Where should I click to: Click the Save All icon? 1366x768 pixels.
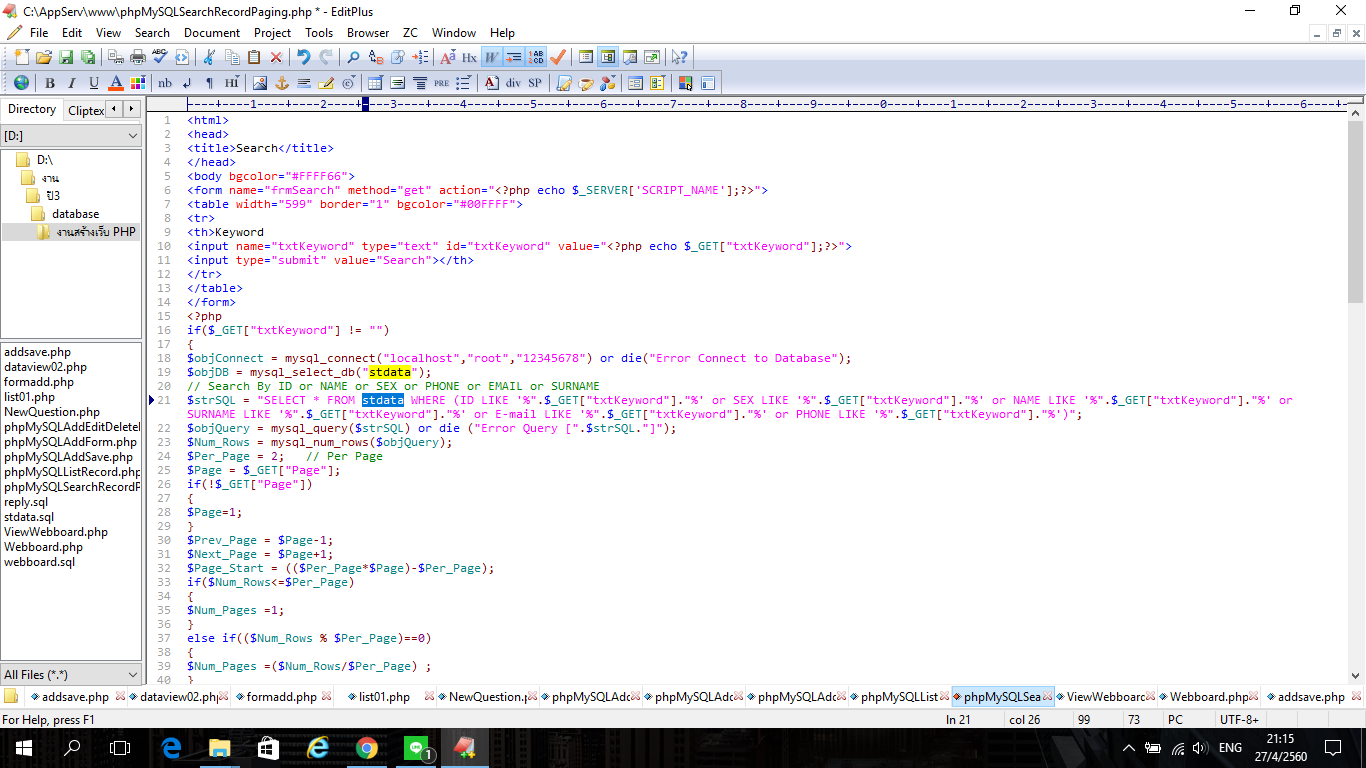pyautogui.click(x=87, y=57)
